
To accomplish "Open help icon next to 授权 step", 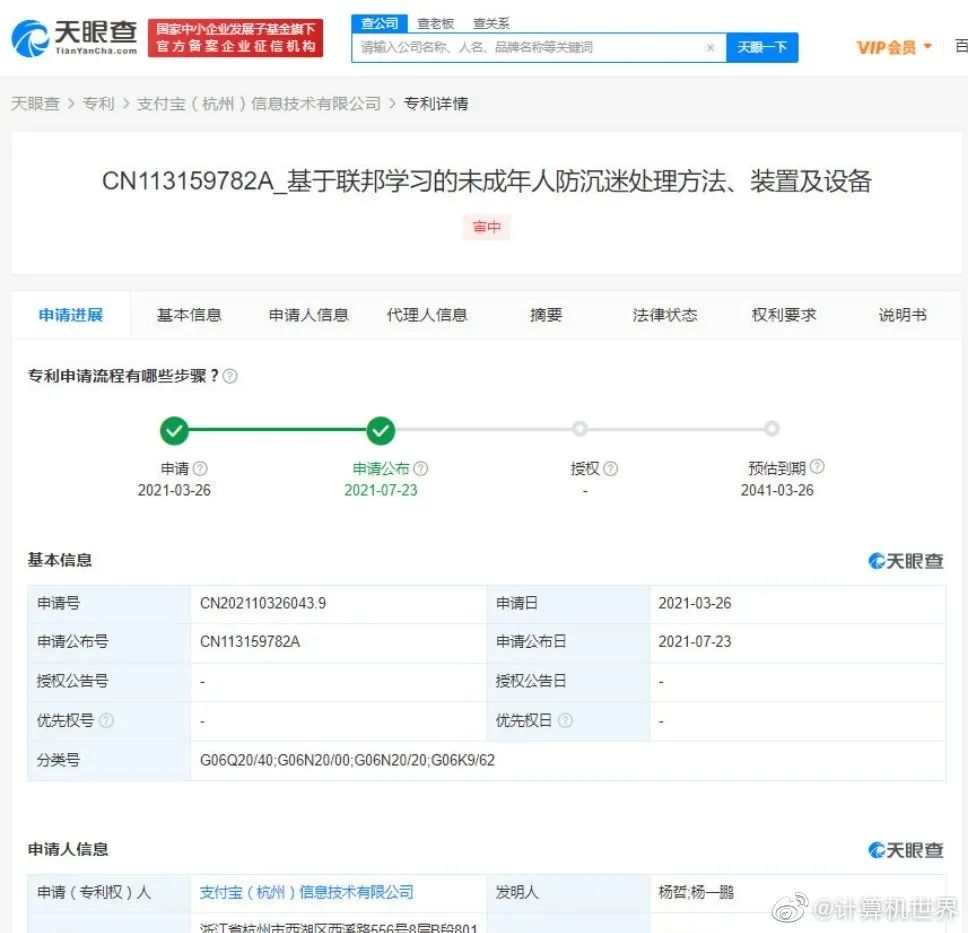I will tap(611, 469).
